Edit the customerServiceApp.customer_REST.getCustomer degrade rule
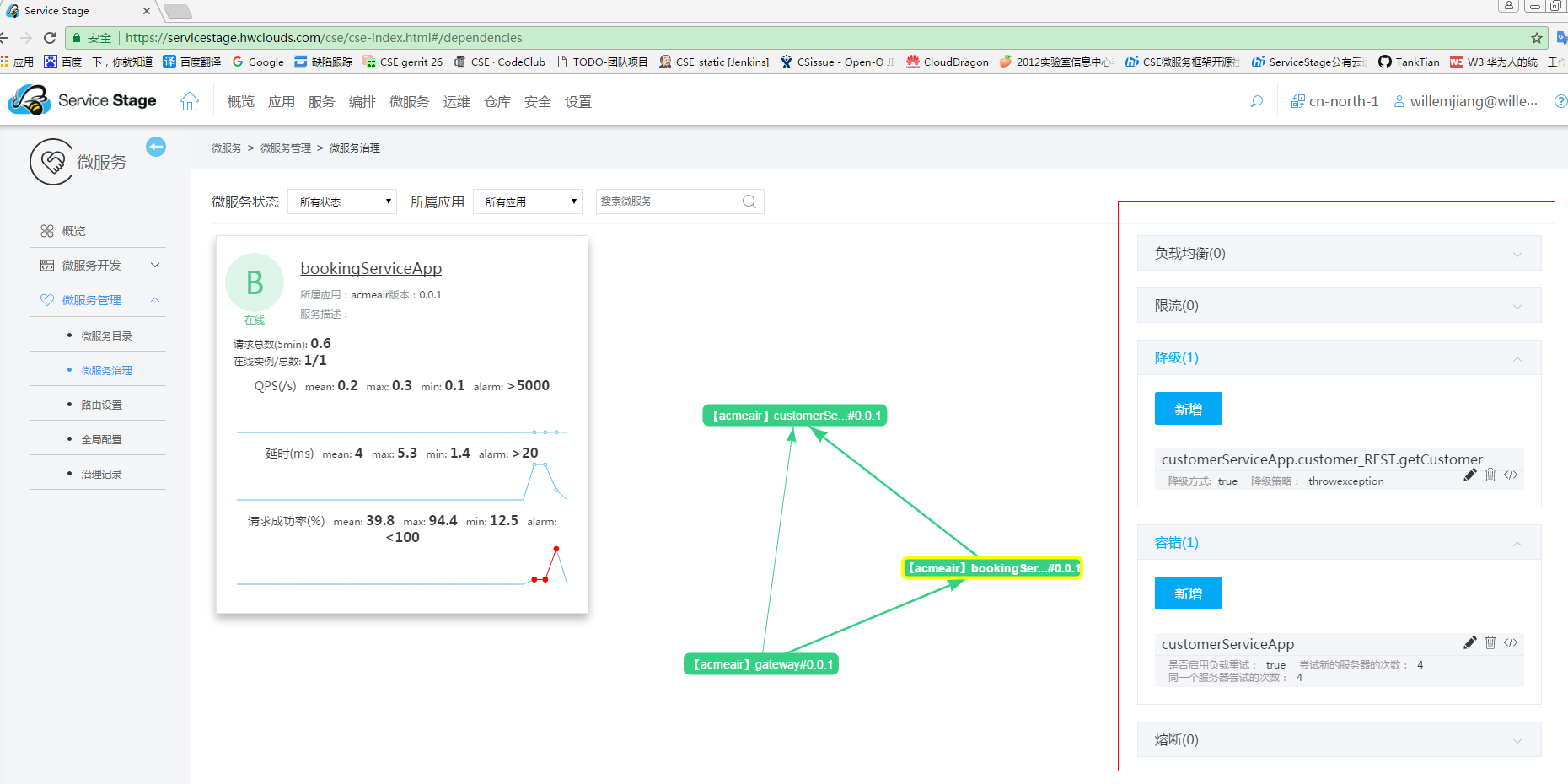The width and height of the screenshot is (1568, 784). (x=1469, y=475)
